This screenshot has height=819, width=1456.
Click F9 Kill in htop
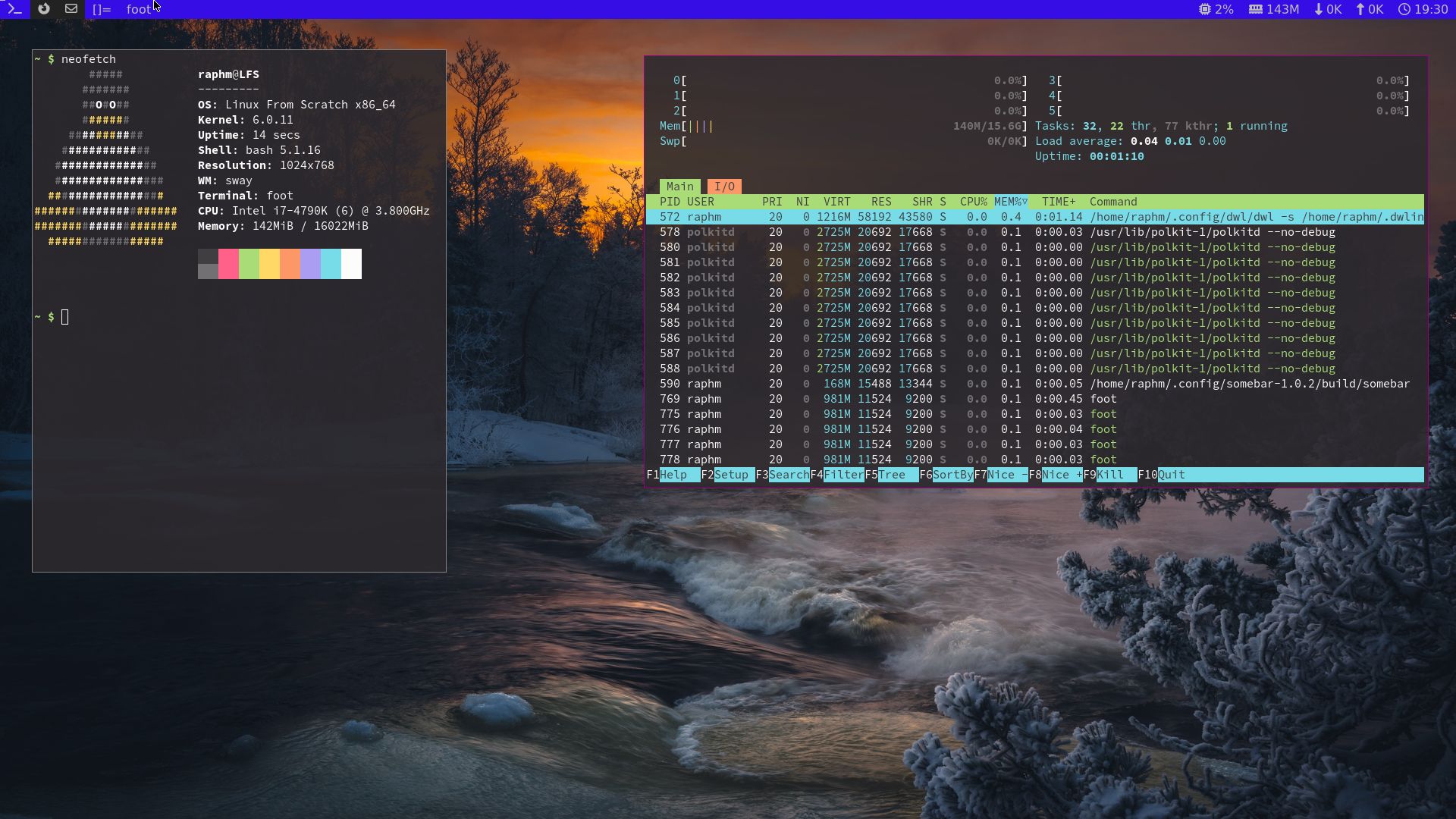click(1110, 475)
